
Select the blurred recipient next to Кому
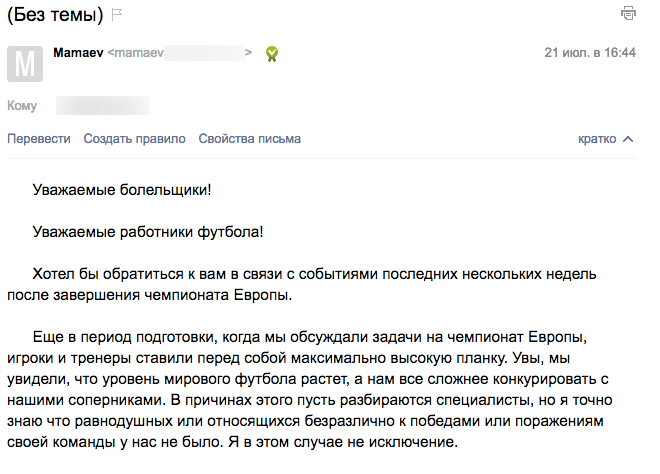(102, 105)
